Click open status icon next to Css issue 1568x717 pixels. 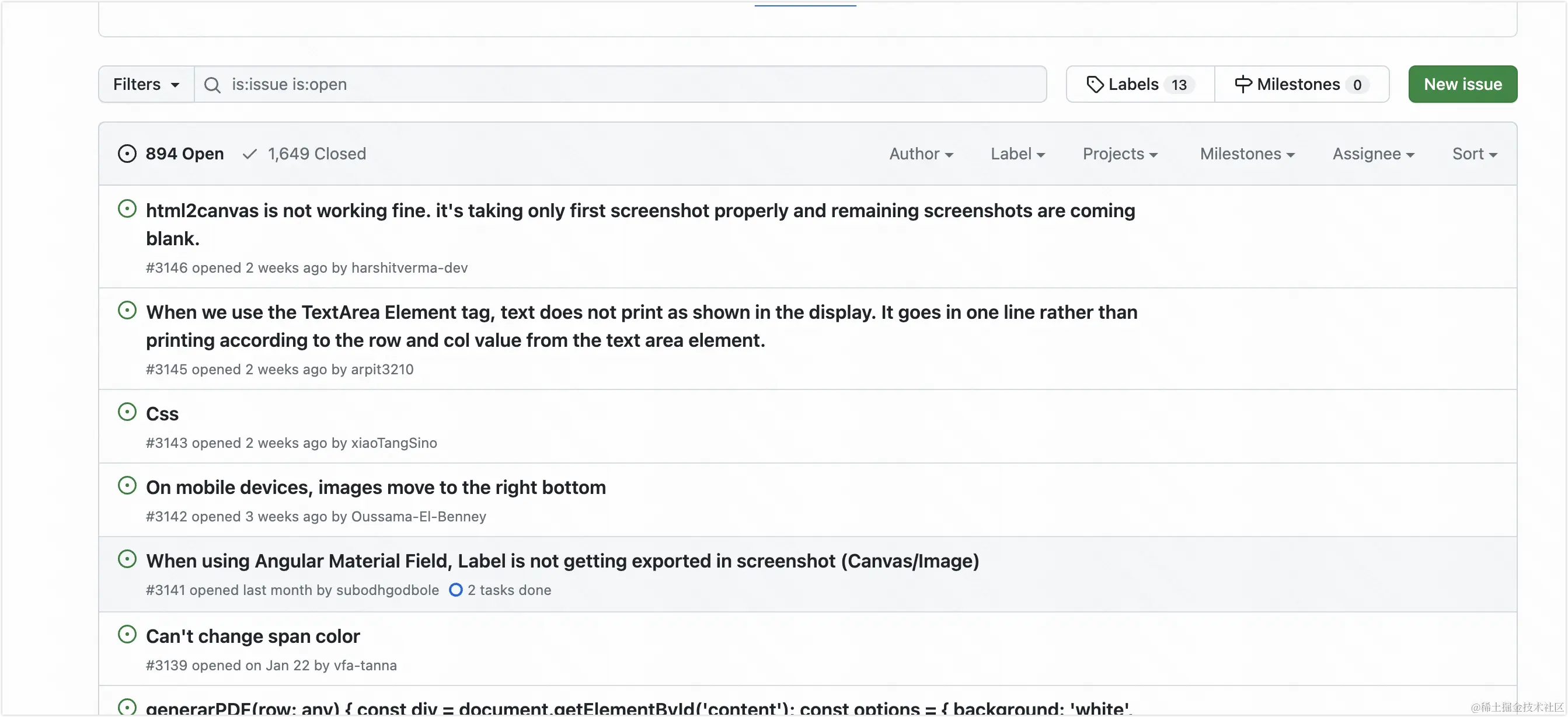click(127, 412)
